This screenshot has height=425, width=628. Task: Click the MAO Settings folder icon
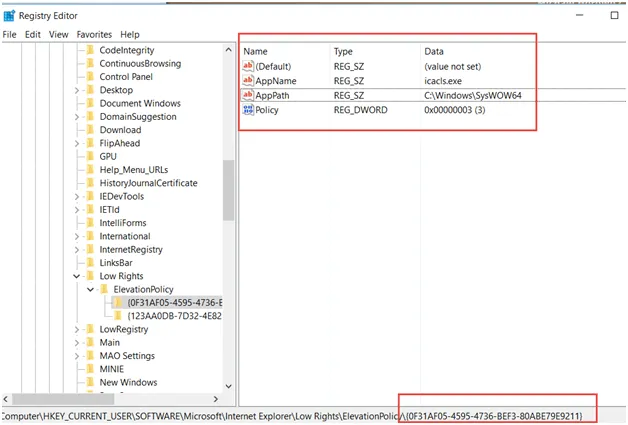(x=90, y=356)
